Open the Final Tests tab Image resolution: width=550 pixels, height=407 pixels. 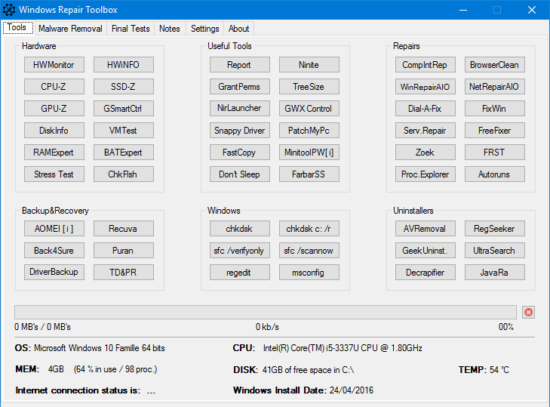[130, 28]
